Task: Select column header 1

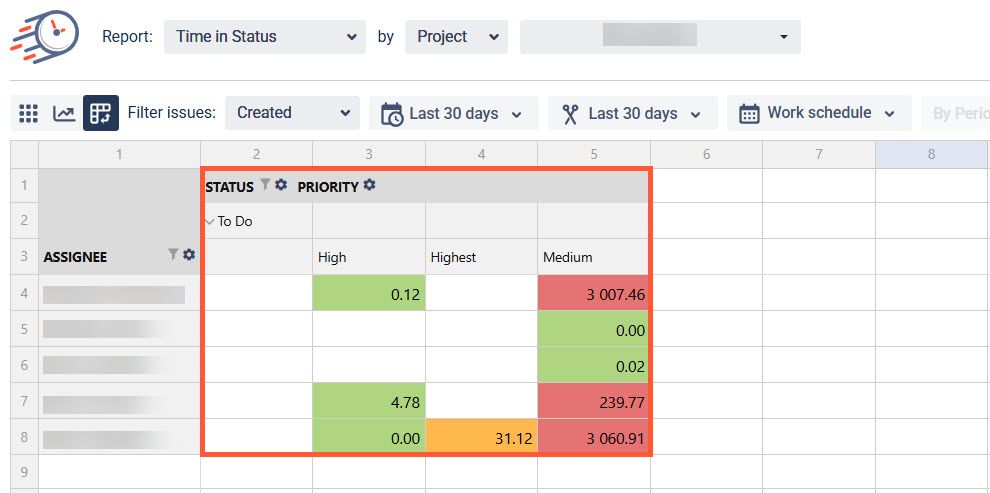Action: (x=119, y=154)
